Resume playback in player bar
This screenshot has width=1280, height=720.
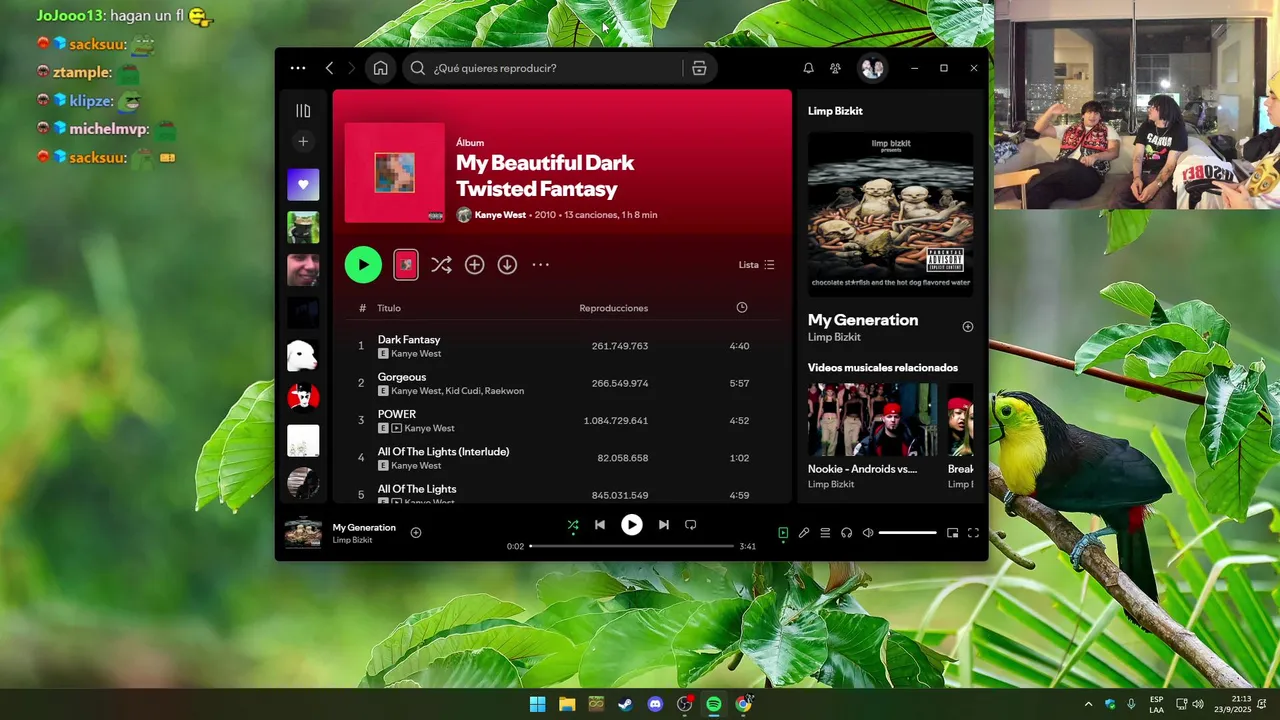point(632,525)
